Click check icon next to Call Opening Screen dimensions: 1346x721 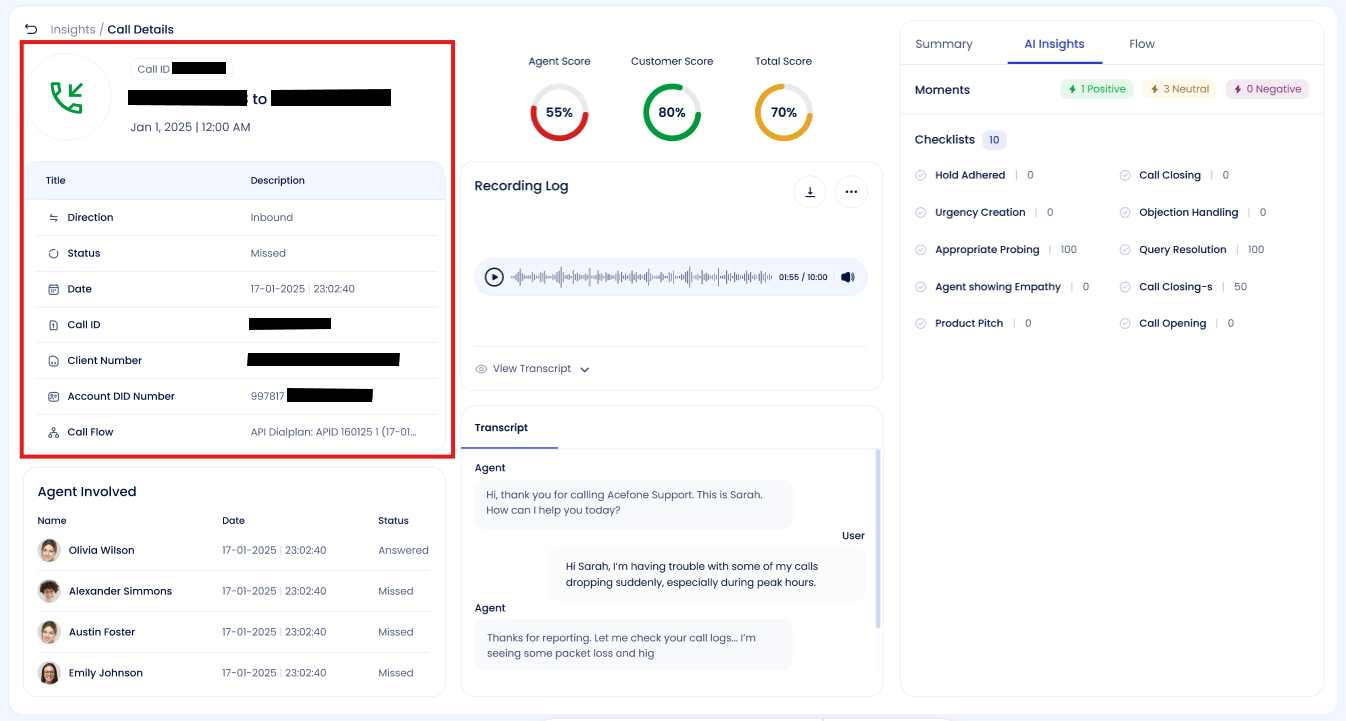1125,323
